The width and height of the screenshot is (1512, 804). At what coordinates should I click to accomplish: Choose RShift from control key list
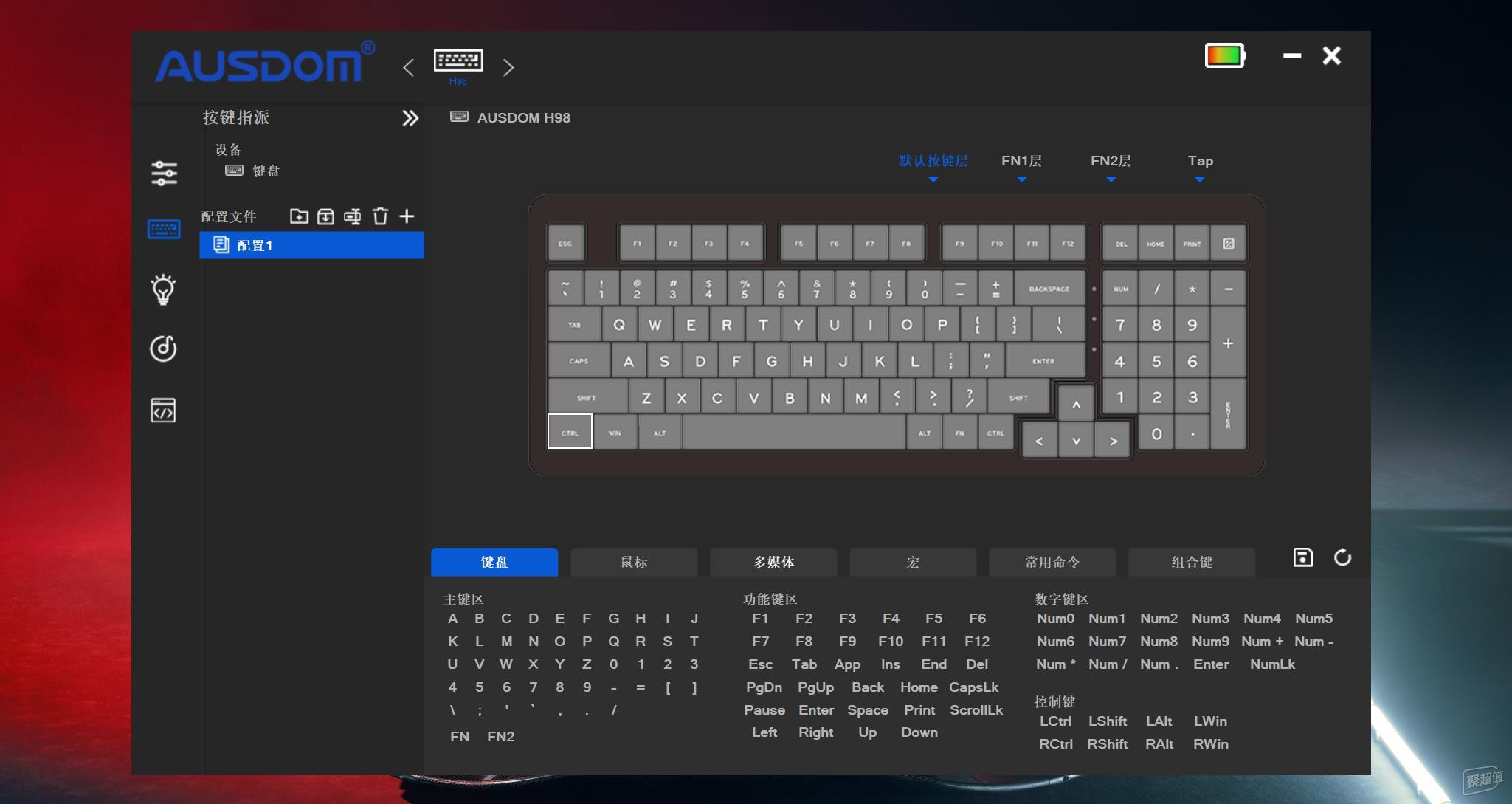point(1107,744)
